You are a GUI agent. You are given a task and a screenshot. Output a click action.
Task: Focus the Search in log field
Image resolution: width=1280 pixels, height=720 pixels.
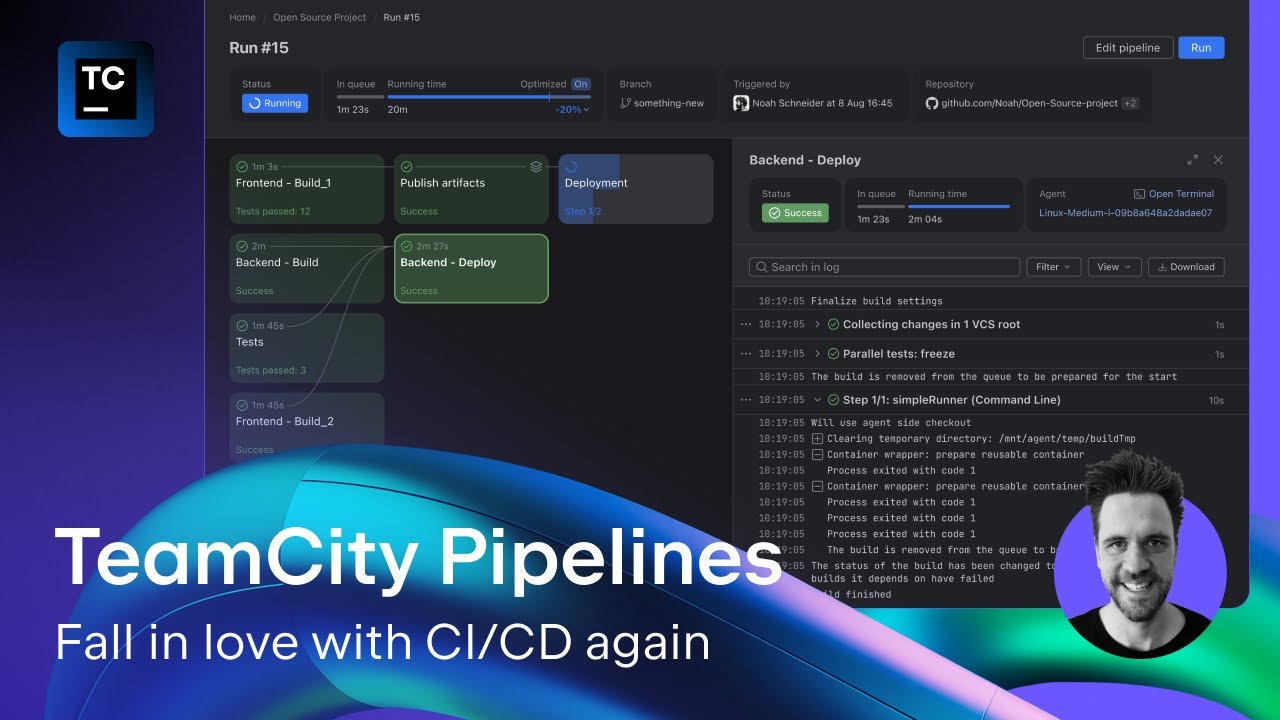click(885, 267)
